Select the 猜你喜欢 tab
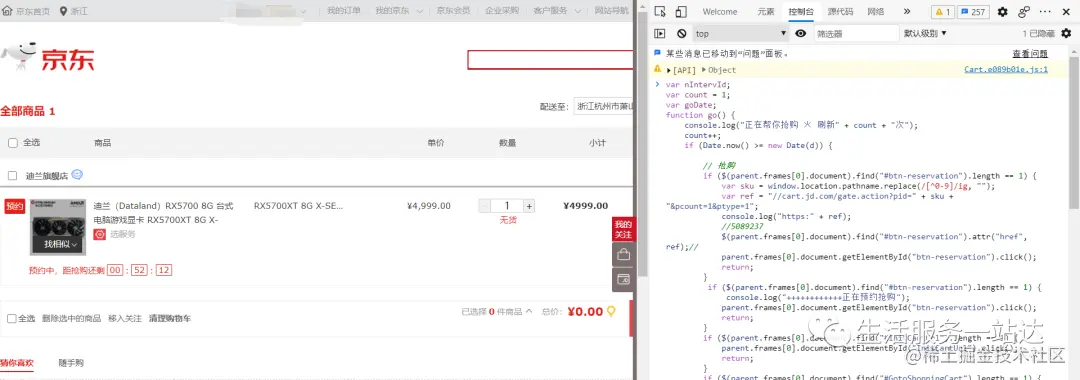The width and height of the screenshot is (1080, 380). click(x=17, y=363)
